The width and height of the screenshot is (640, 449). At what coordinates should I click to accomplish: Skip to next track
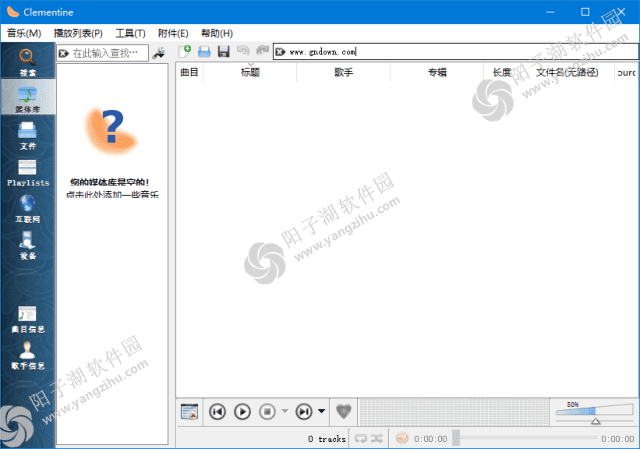click(304, 411)
